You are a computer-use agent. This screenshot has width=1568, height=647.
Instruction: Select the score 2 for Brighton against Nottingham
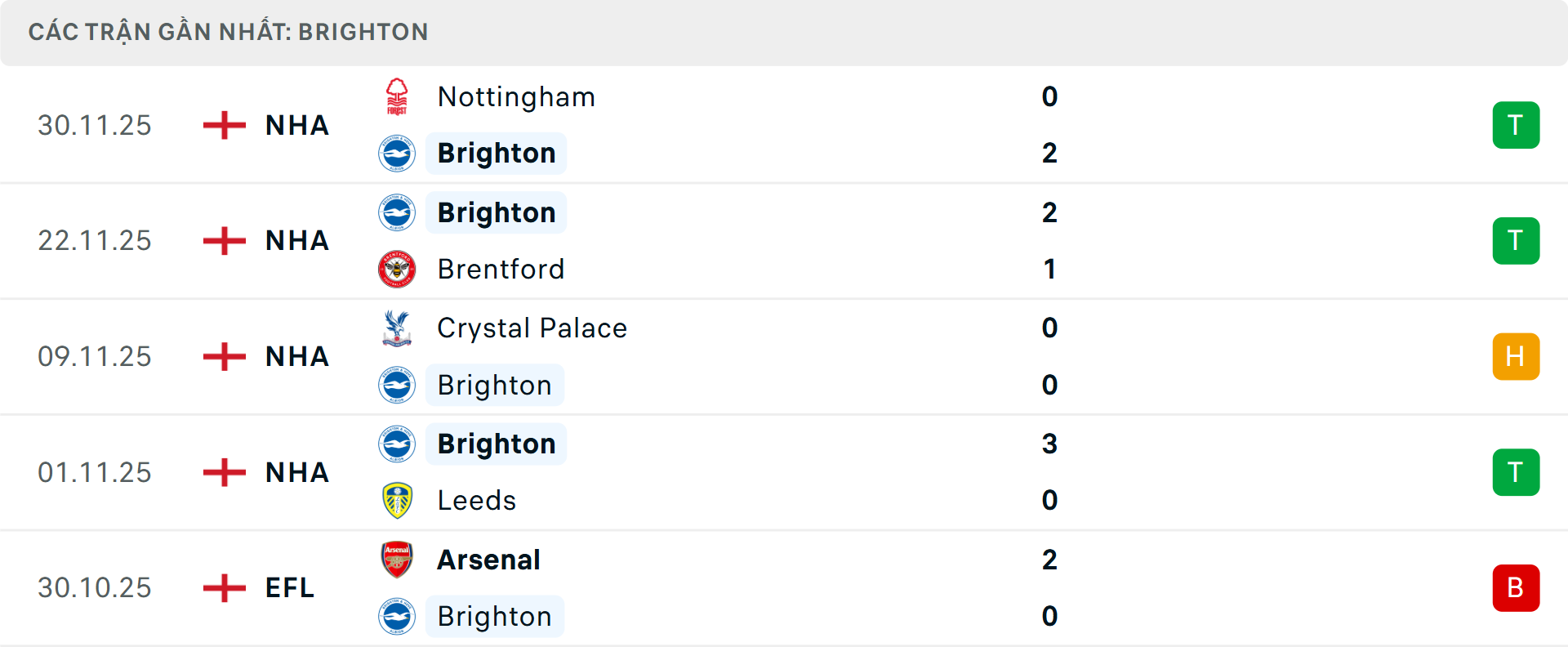click(1050, 153)
